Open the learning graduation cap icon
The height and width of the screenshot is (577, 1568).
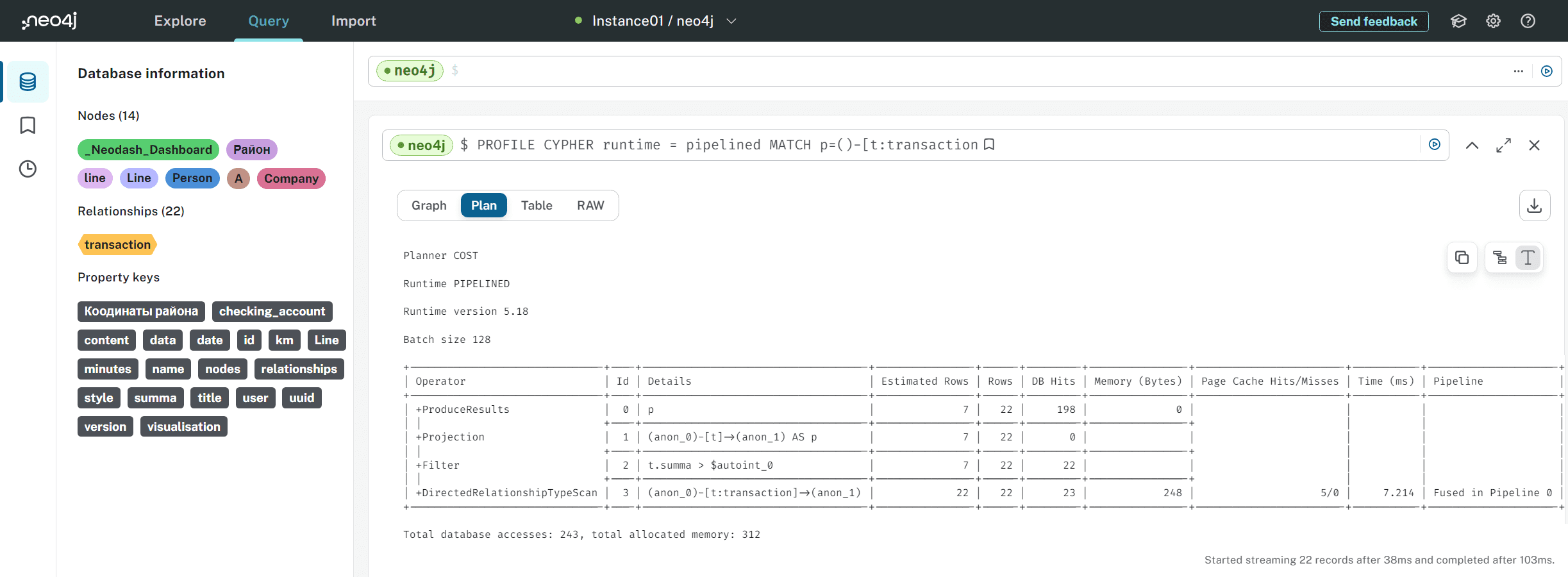click(1458, 21)
